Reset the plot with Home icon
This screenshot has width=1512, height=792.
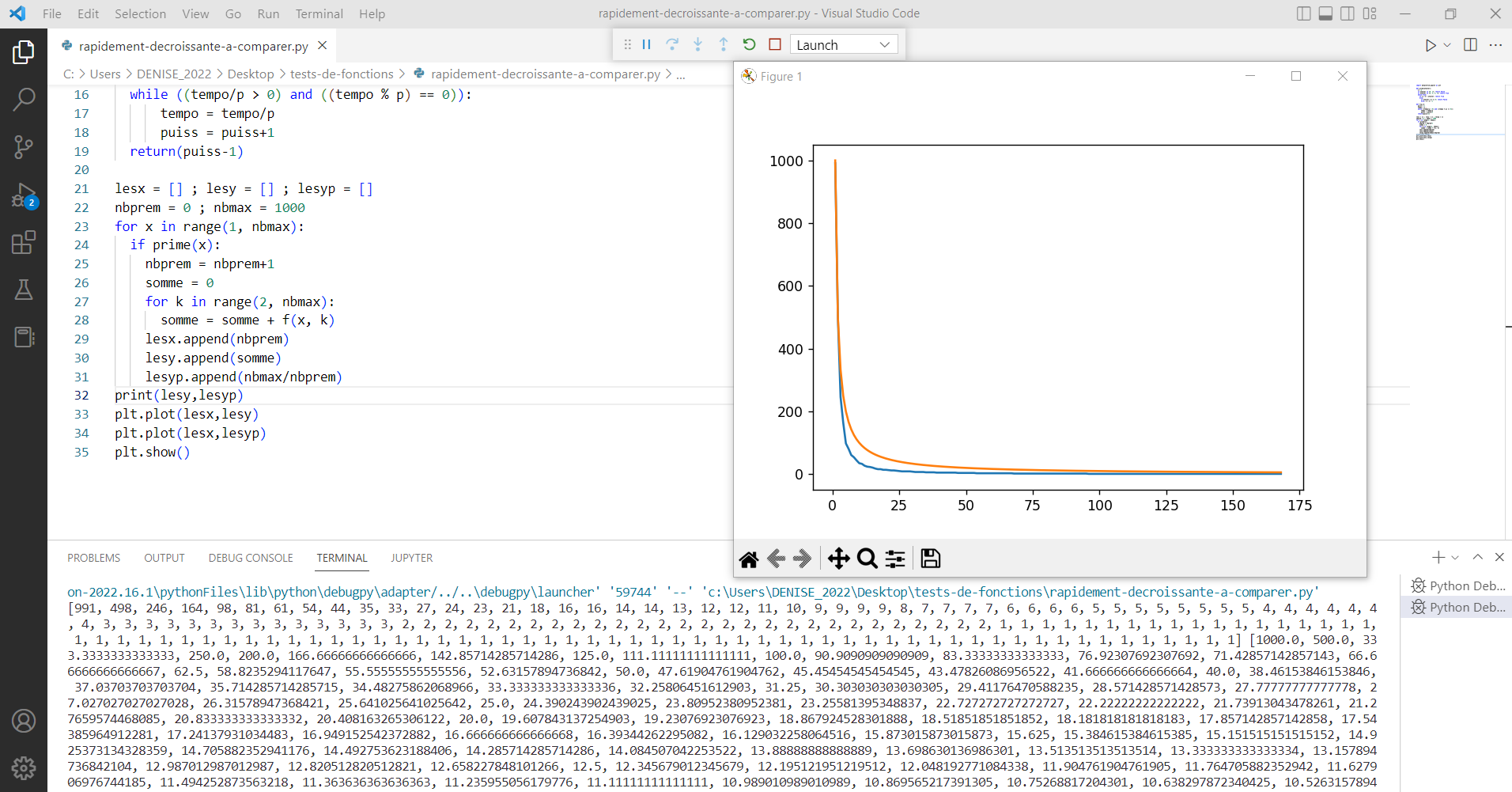point(749,559)
